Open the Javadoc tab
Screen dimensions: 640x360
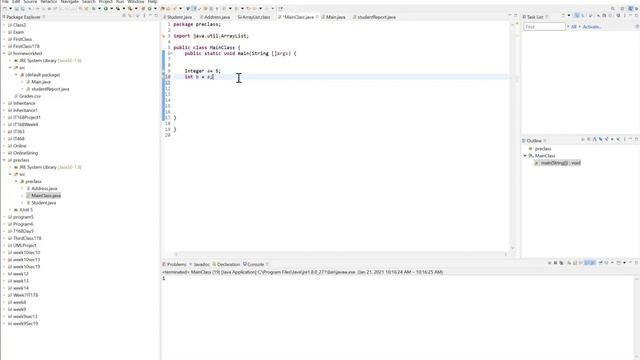(x=200, y=264)
